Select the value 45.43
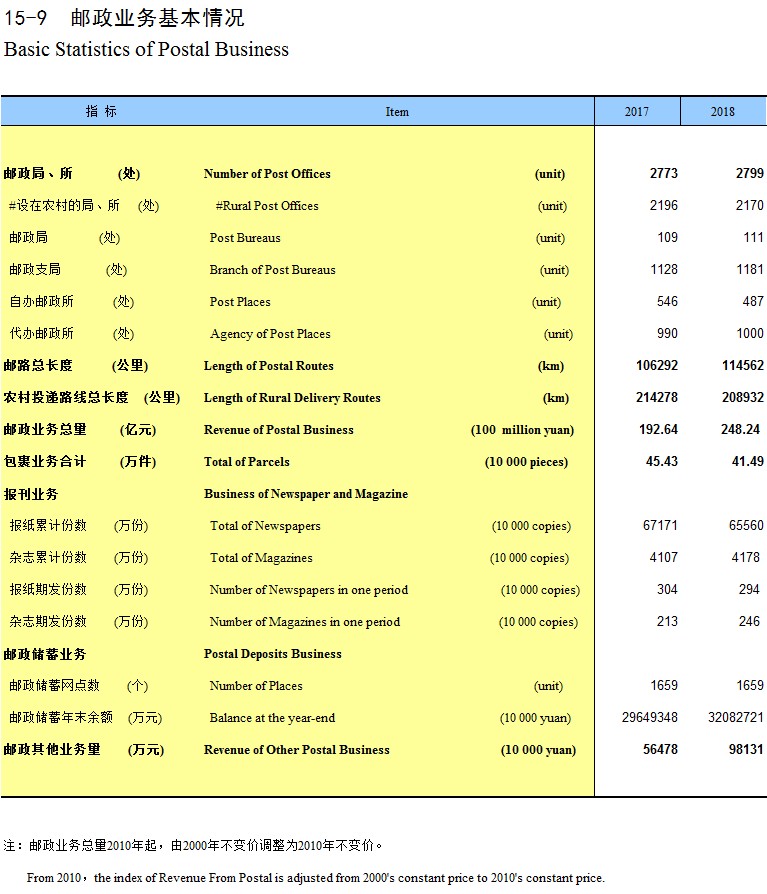The height and width of the screenshot is (894, 767). pos(662,461)
